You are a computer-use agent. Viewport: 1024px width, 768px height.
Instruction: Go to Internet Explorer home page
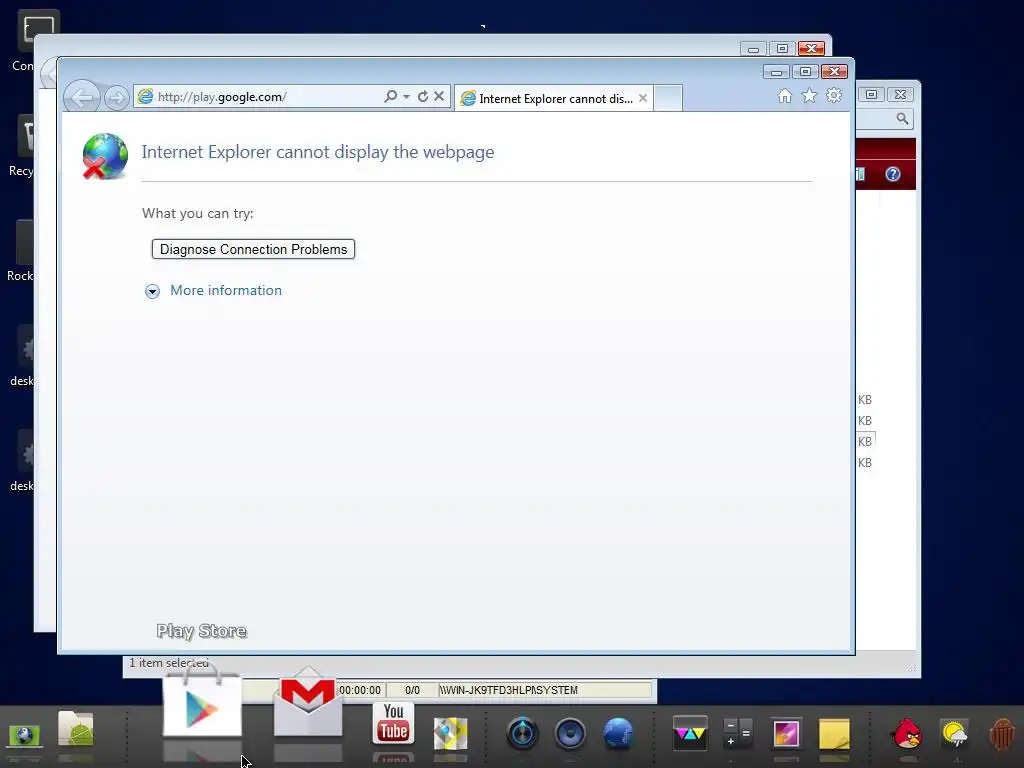(785, 96)
